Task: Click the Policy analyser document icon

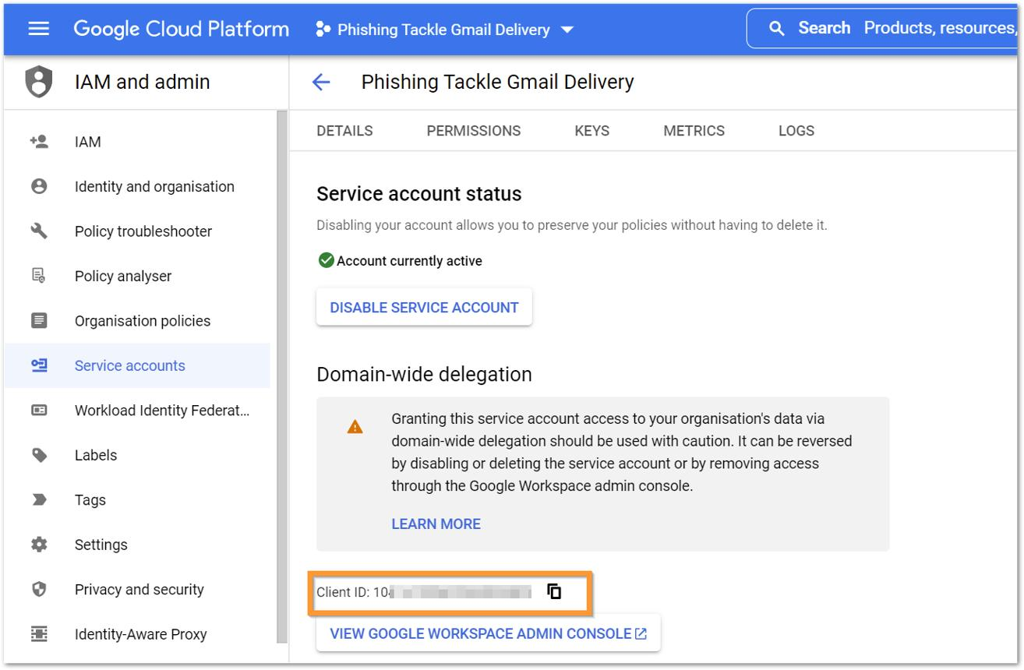Action: [x=39, y=276]
